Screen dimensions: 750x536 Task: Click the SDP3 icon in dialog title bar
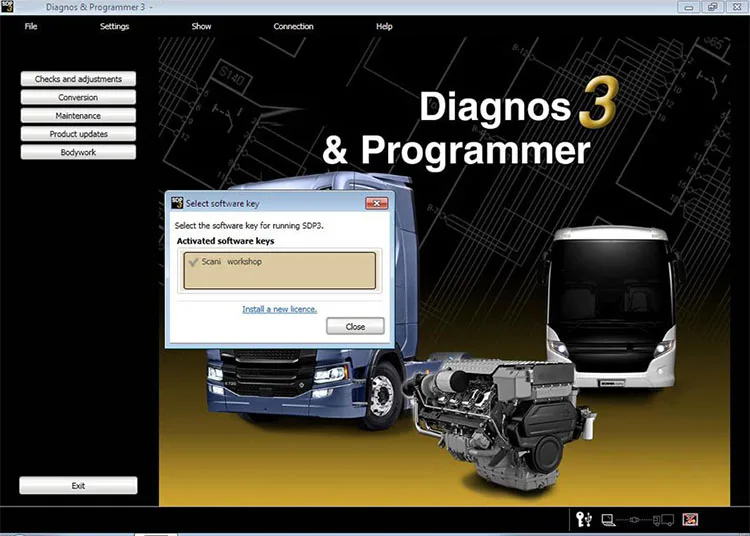[177, 203]
